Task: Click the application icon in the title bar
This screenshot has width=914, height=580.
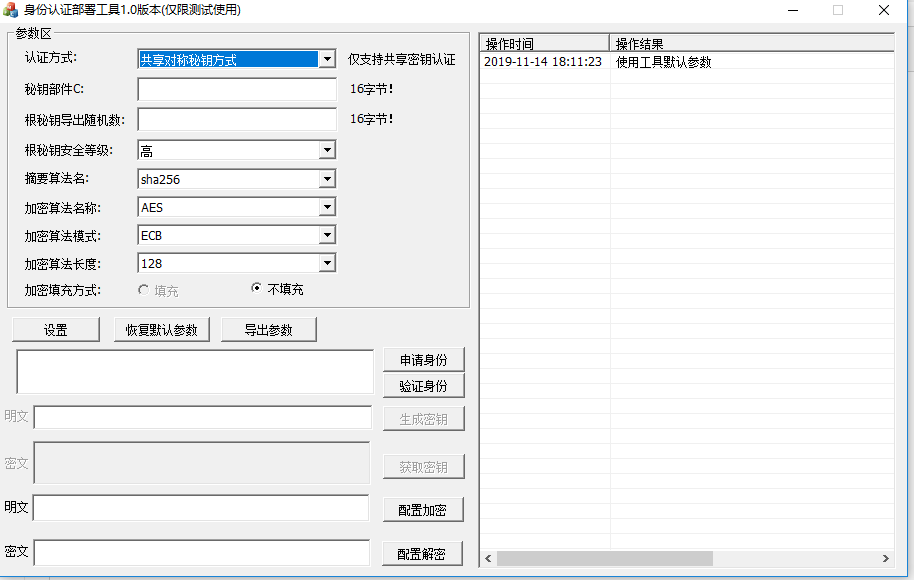Action: (x=10, y=10)
